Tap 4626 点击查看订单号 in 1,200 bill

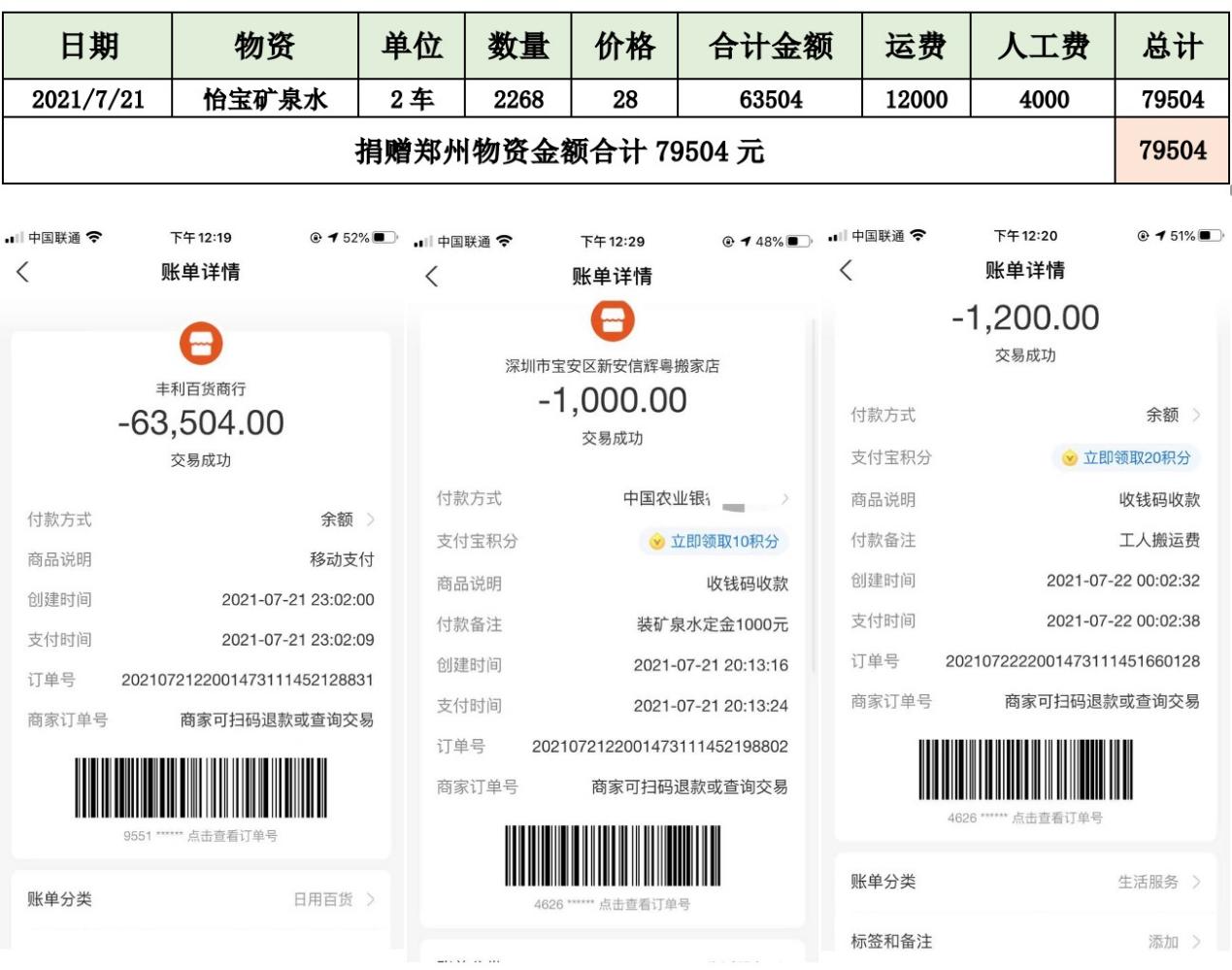[1025, 819]
